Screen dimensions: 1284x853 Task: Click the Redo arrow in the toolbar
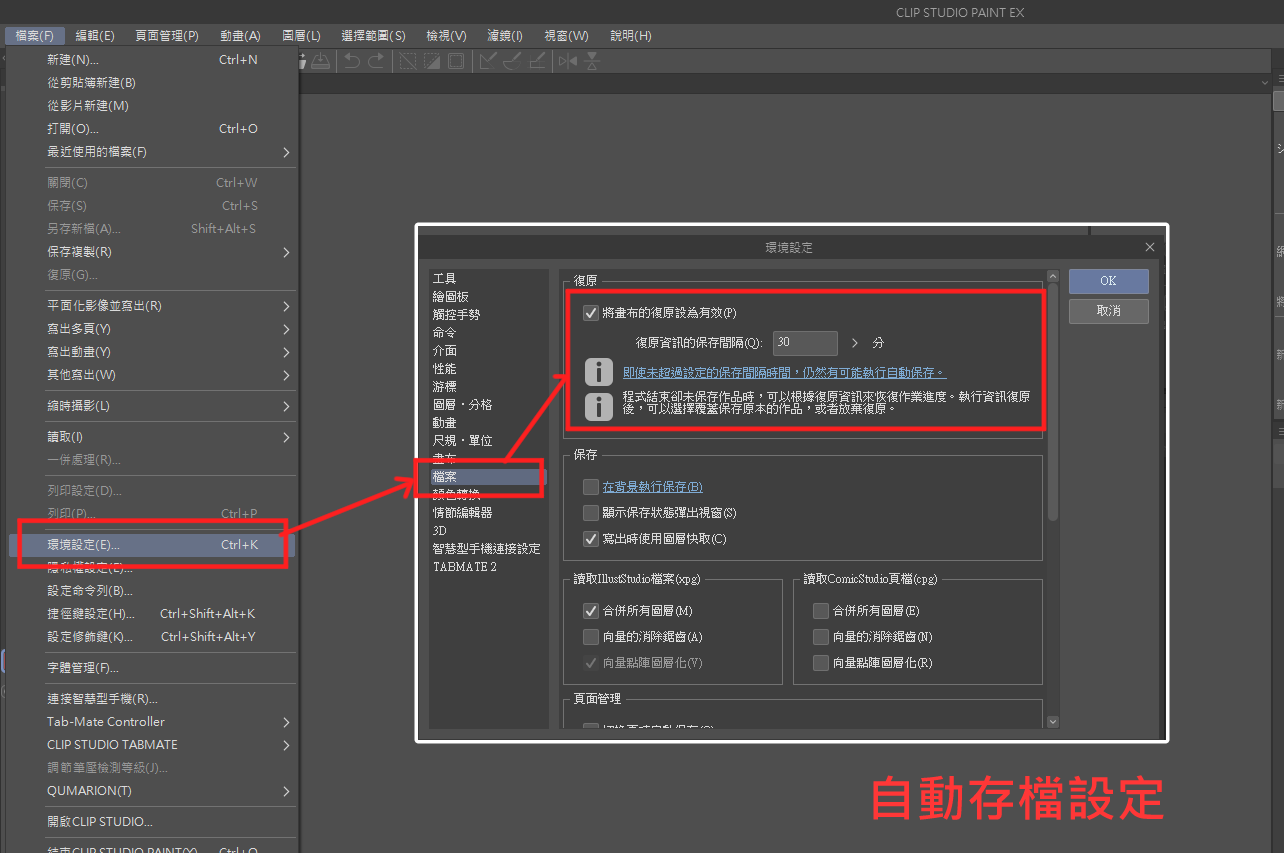[376, 61]
